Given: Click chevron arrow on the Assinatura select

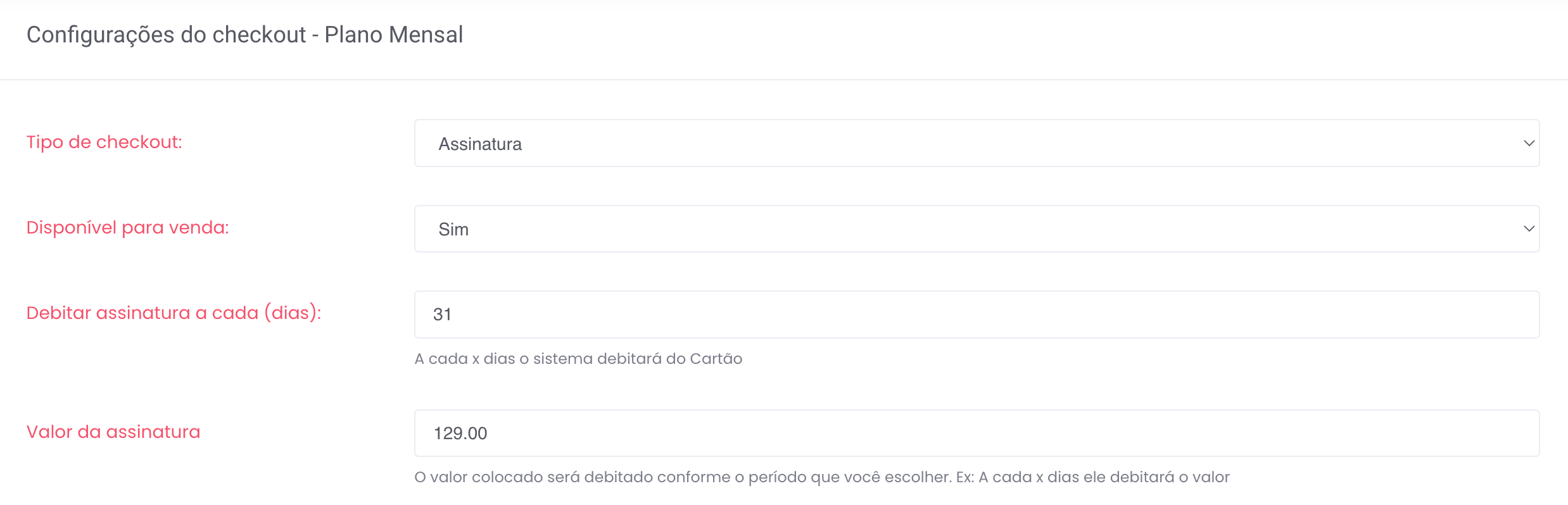Looking at the screenshot, I should 1528,144.
